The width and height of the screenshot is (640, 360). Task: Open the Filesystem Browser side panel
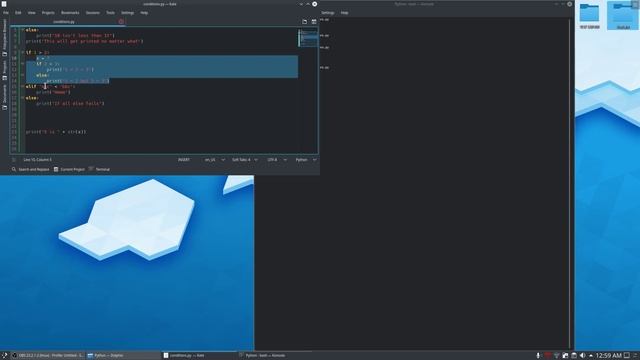tap(4, 38)
